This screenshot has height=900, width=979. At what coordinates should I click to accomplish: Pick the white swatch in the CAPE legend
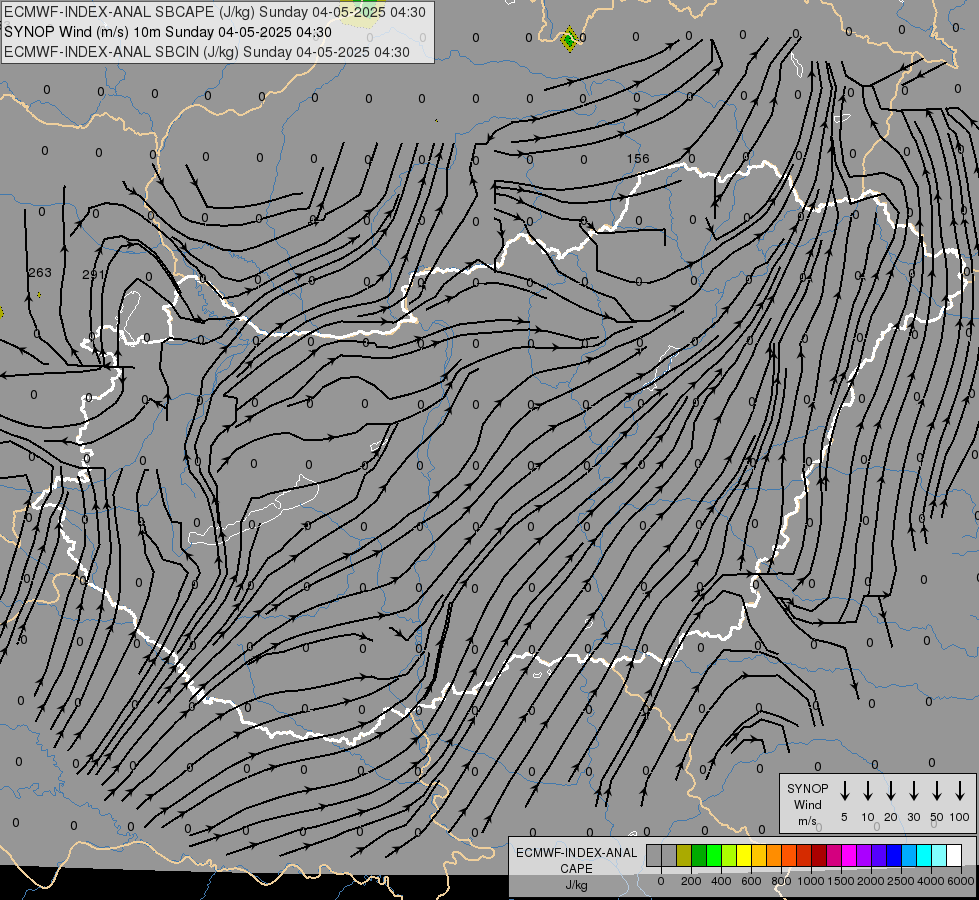(953, 855)
